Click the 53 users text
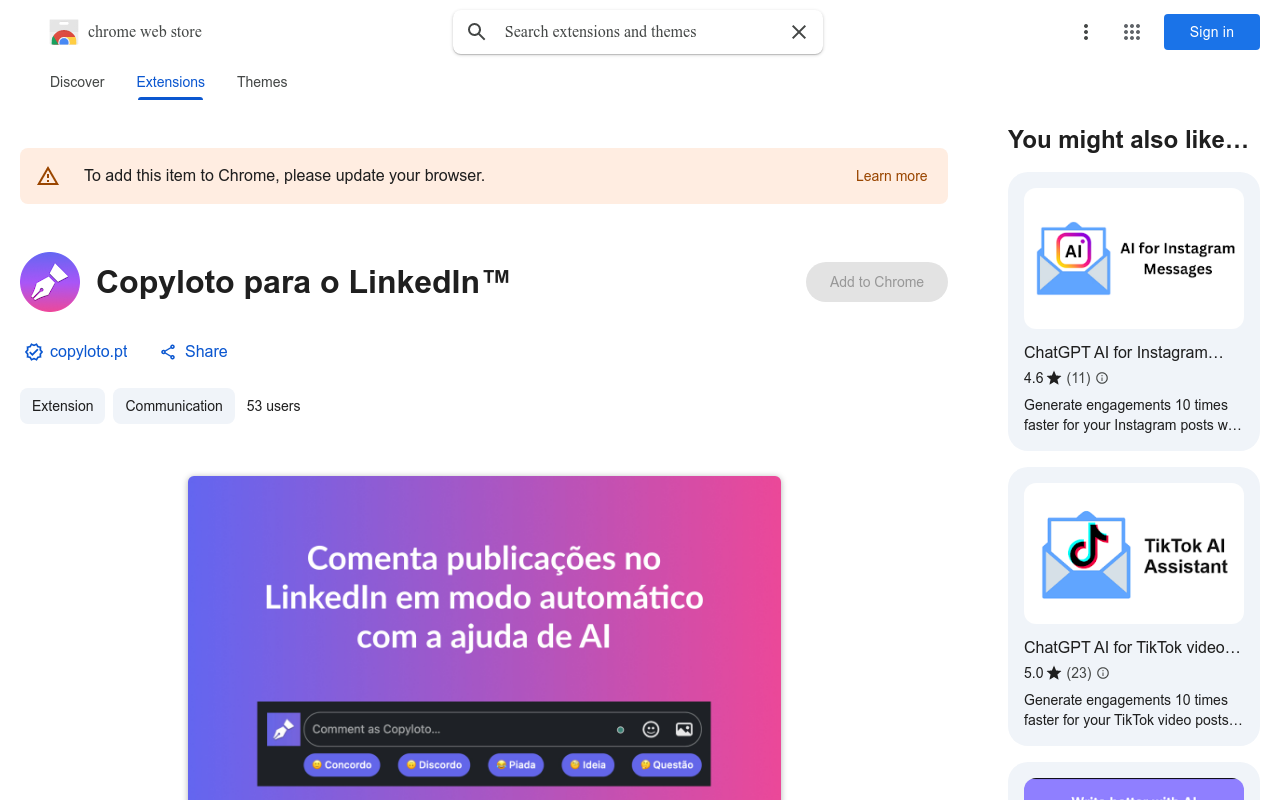 coord(274,406)
